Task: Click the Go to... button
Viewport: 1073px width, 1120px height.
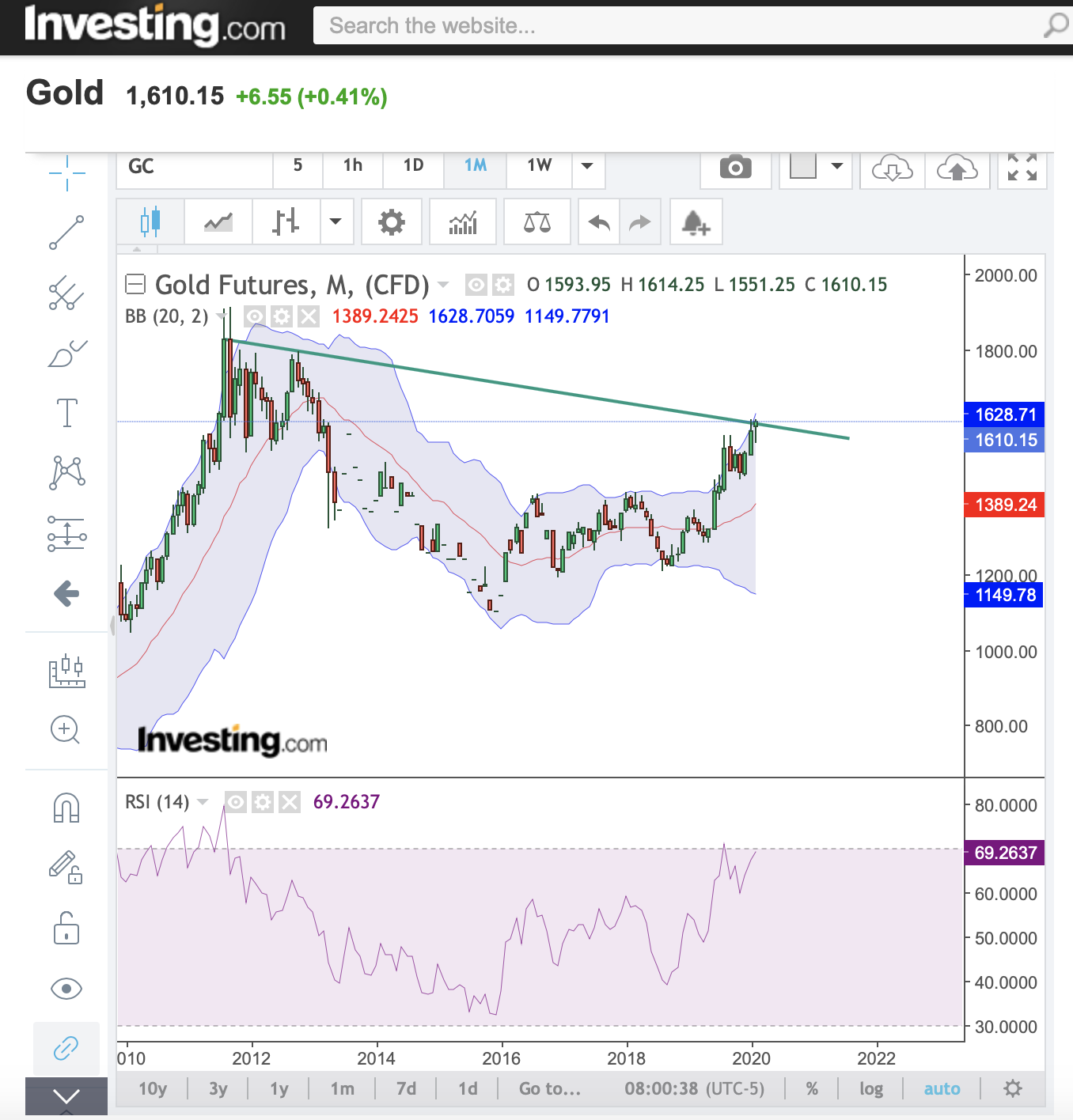Action: [550, 1088]
